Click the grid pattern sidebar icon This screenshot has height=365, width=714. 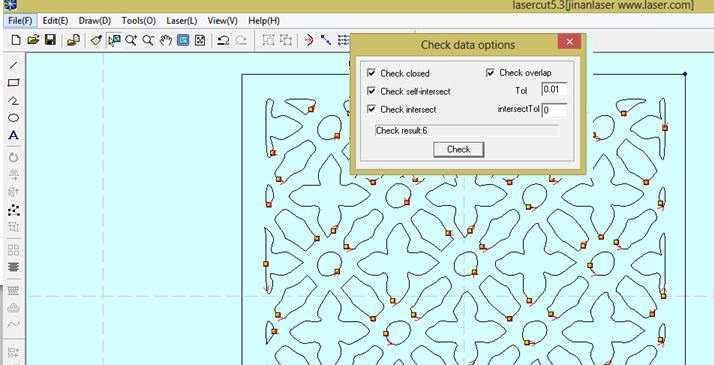pyautogui.click(x=14, y=290)
